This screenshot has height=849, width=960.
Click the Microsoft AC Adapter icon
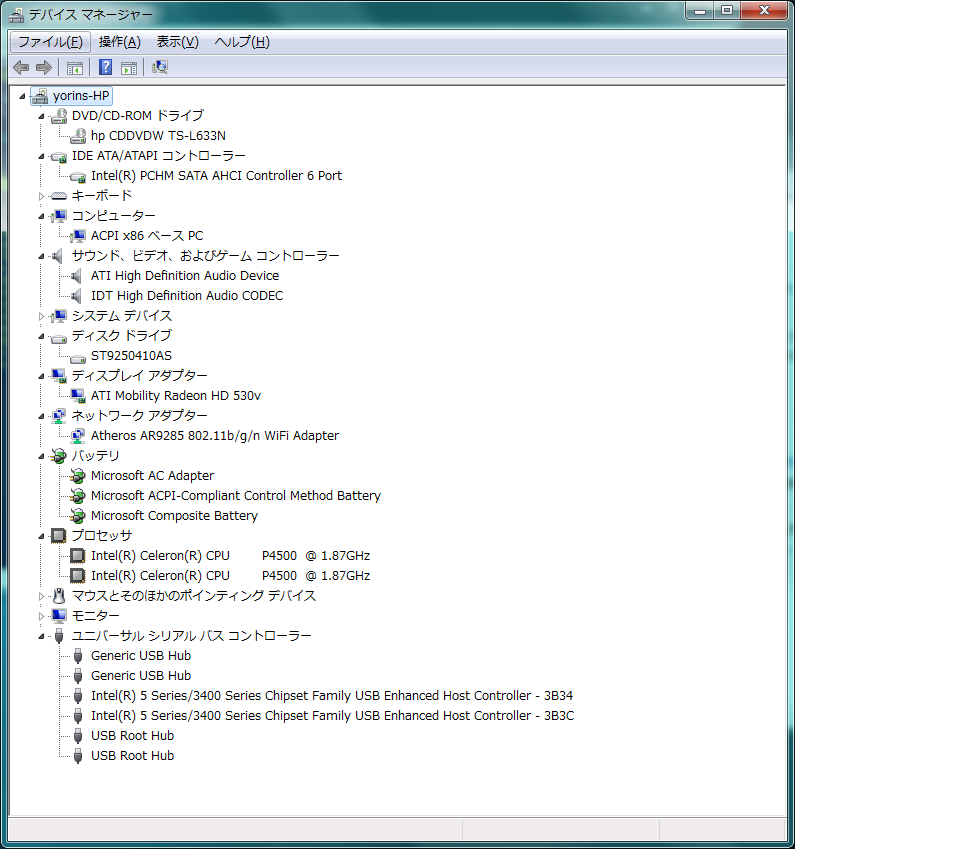tap(78, 476)
